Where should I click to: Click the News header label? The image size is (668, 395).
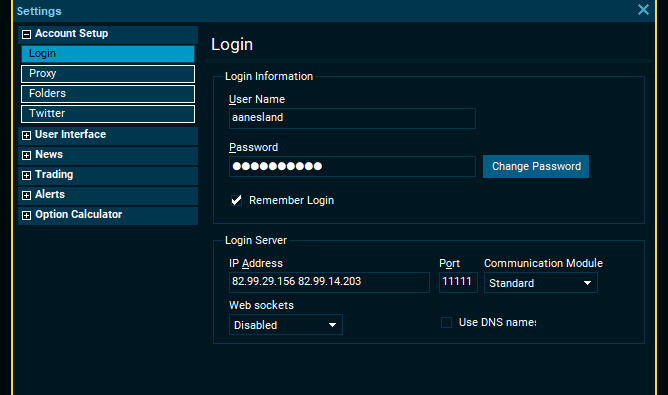49,154
